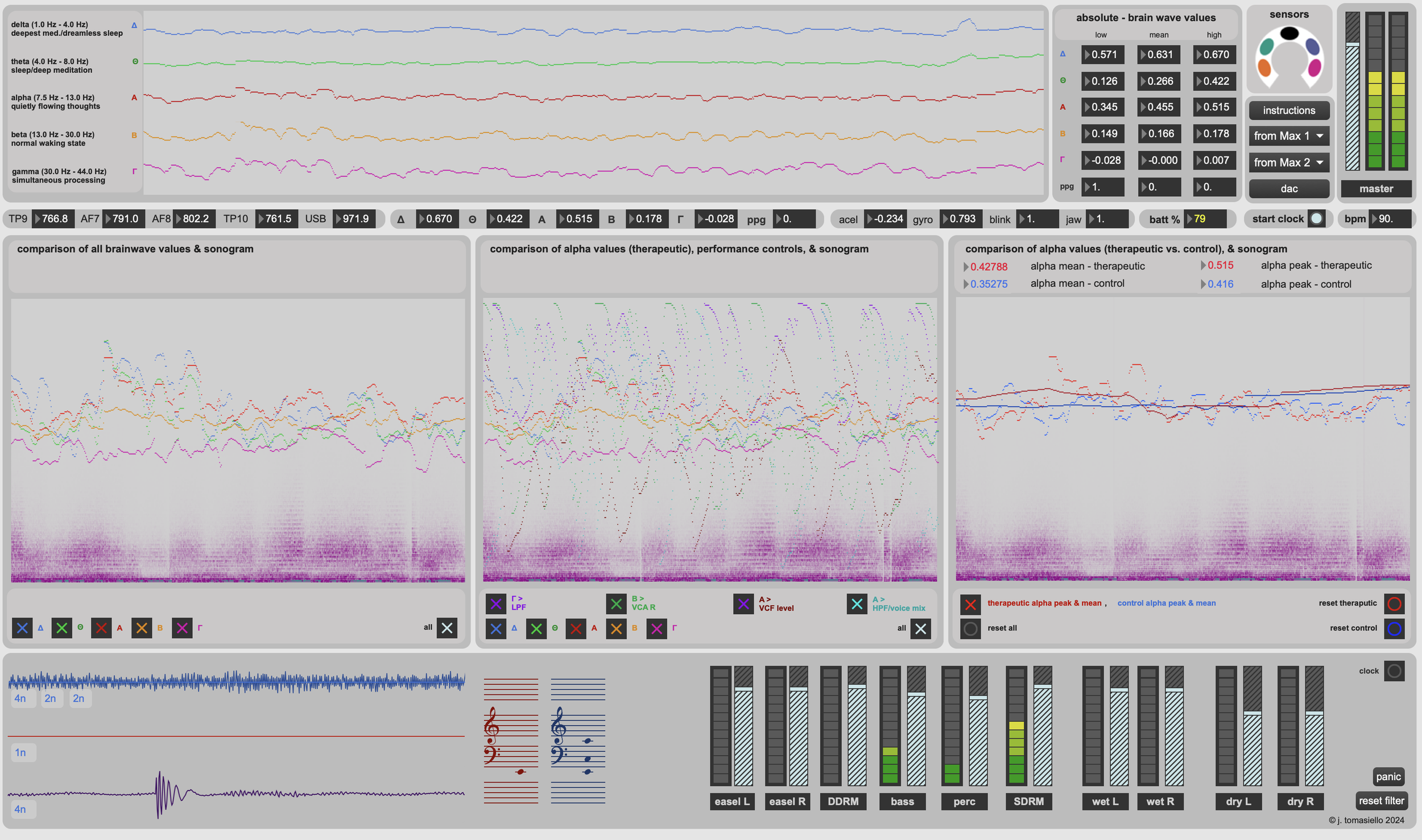Toggle therapeutic alpha peak & mean checkbox
1422x840 pixels.
(970, 604)
